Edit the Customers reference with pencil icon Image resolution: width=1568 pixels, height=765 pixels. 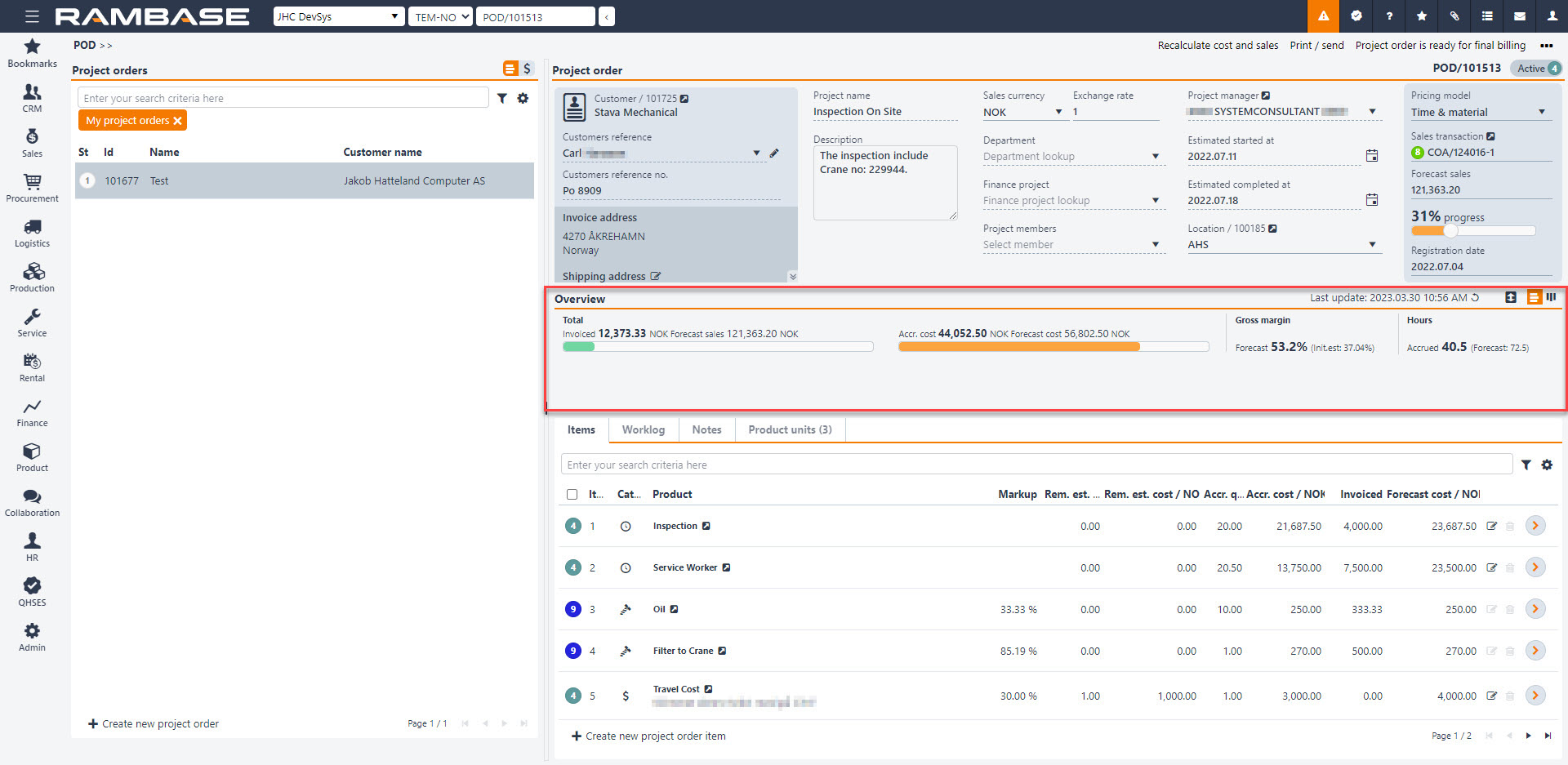click(774, 153)
